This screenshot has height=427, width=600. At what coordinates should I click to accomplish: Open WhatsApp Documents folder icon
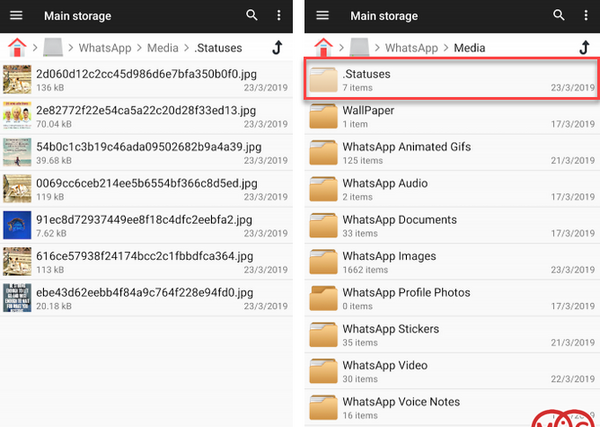click(x=323, y=225)
